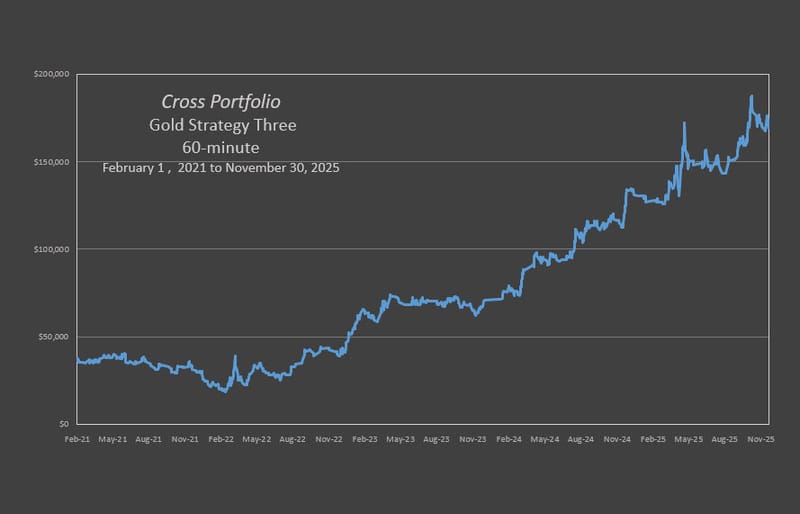This screenshot has width=800, height=514.
Task: Select the May-25 x-axis label
Action: [689, 439]
